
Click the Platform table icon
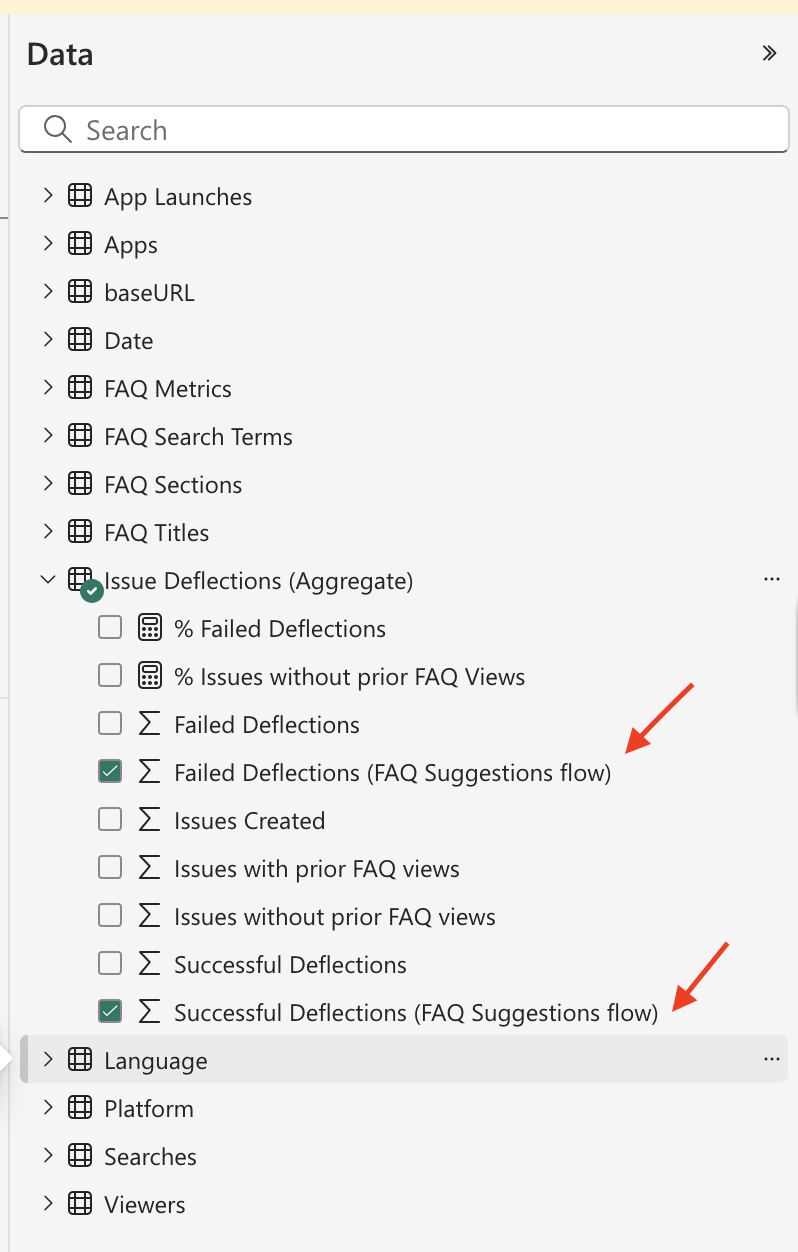click(80, 1108)
